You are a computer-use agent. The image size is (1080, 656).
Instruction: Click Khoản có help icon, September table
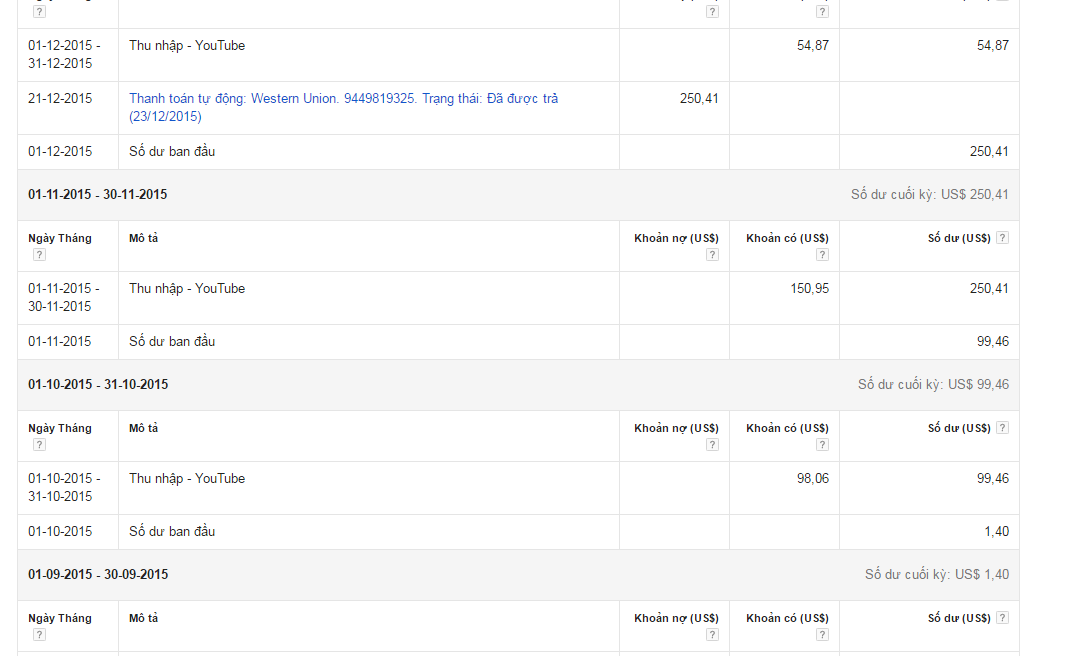point(822,635)
